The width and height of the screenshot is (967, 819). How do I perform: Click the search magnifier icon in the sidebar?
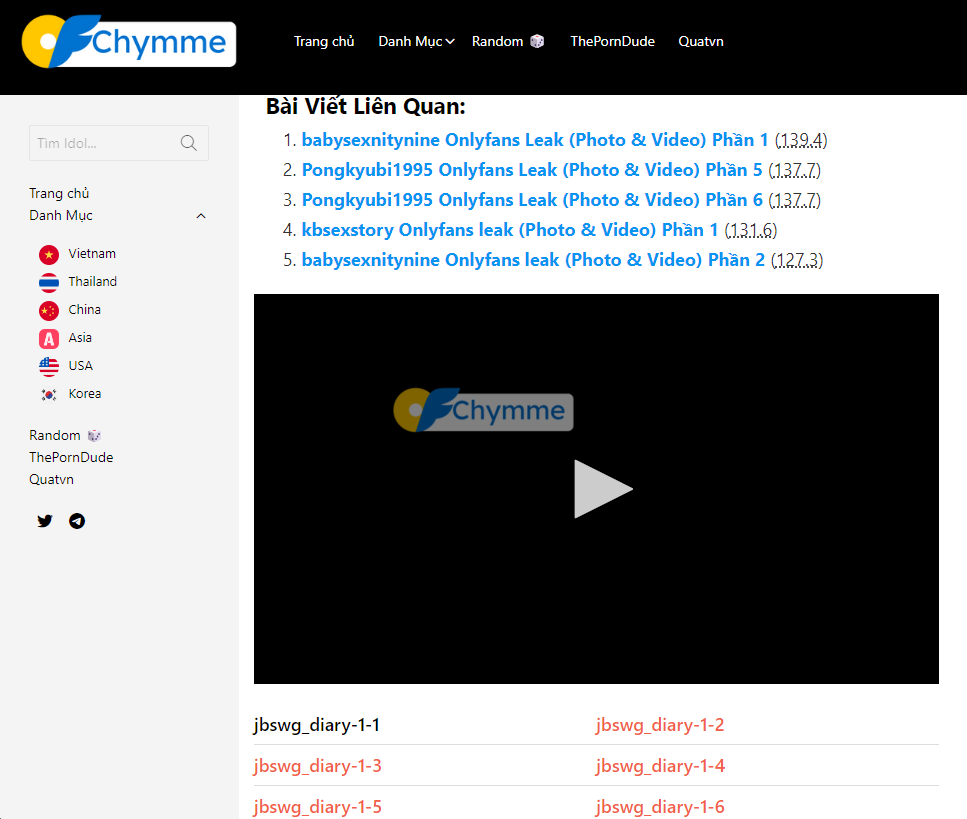coord(189,143)
